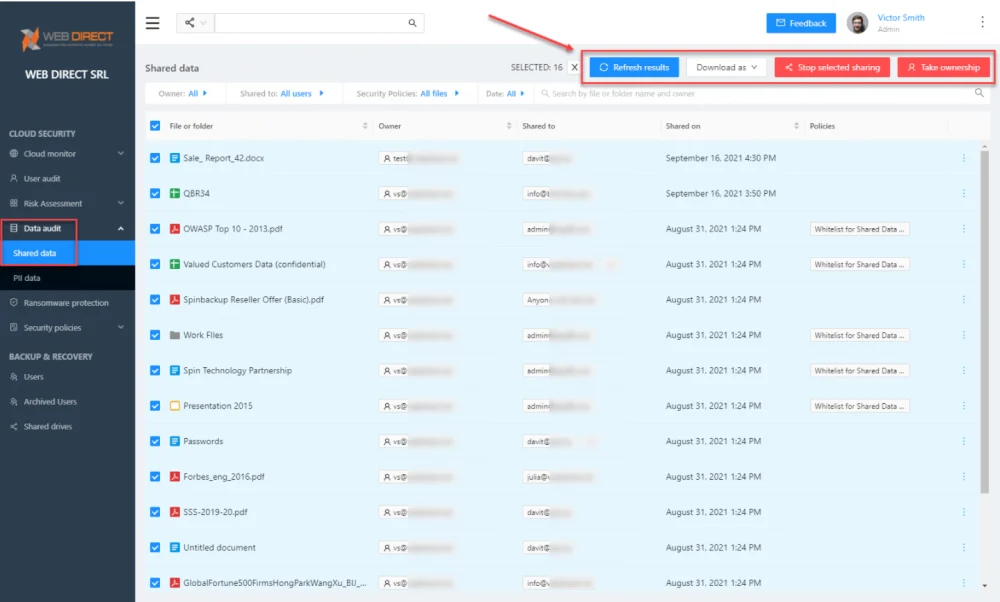This screenshot has width=1000, height=602.
Task: Open row menu for Untitled document
Action: (x=964, y=547)
